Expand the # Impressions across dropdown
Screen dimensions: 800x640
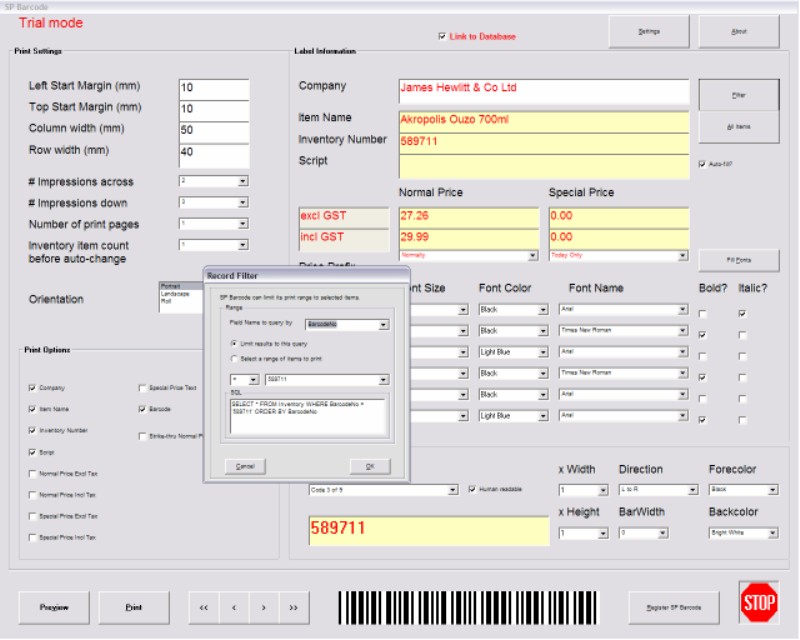click(243, 182)
